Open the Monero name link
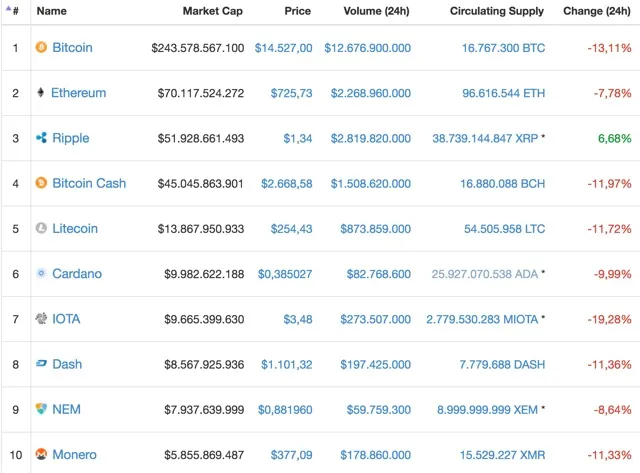This screenshot has height=473, width=640. [x=74, y=455]
